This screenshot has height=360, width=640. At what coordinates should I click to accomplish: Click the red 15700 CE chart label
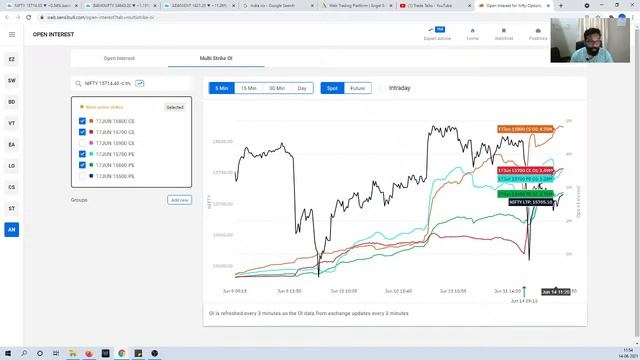tap(526, 170)
